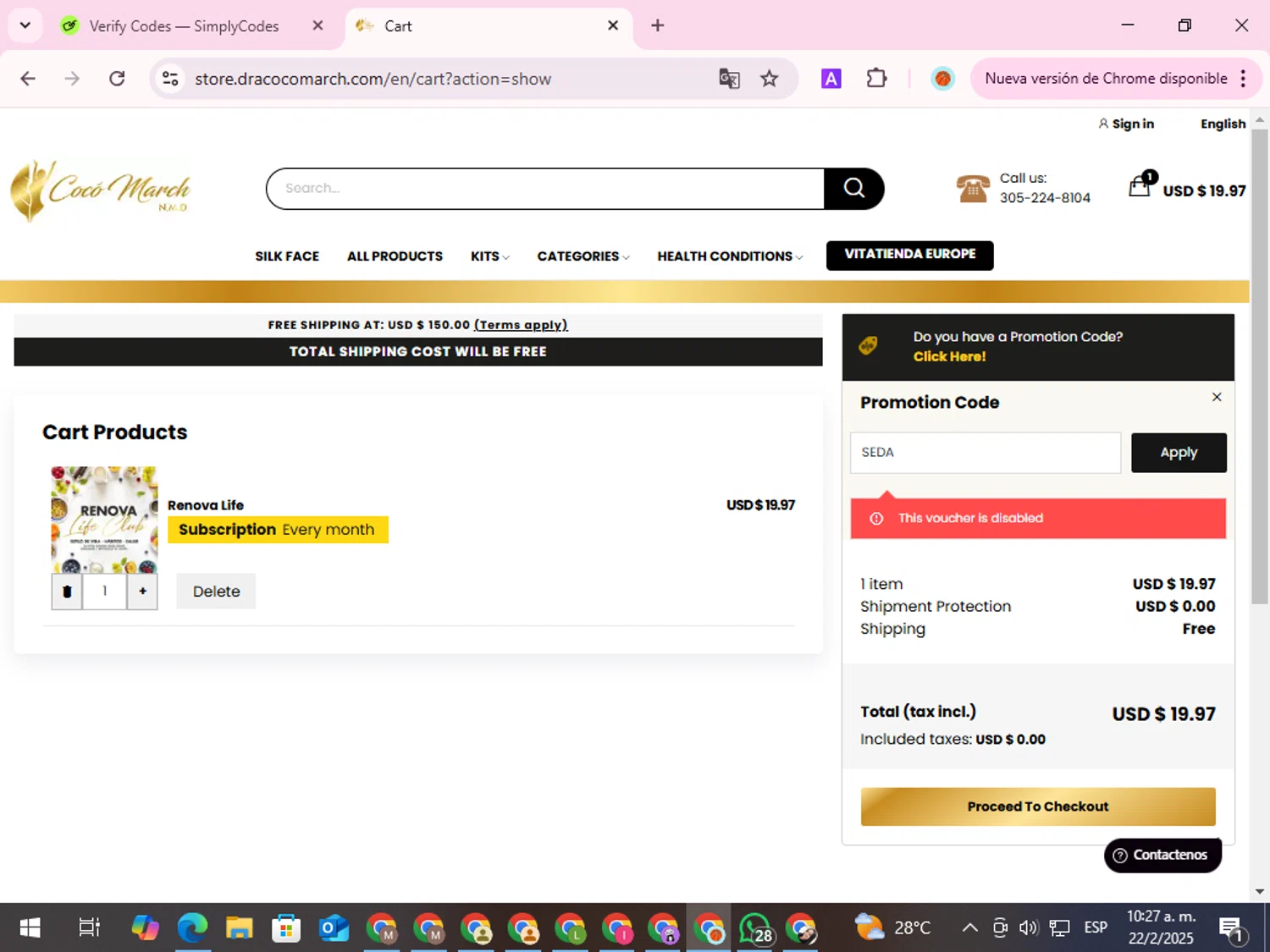Screen dimensions: 1270x952
Task: Click the purple A extension icon
Action: [831, 79]
